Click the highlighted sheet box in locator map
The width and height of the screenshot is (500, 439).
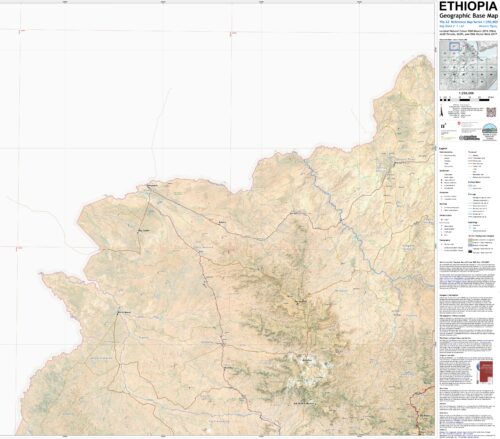click(x=454, y=46)
